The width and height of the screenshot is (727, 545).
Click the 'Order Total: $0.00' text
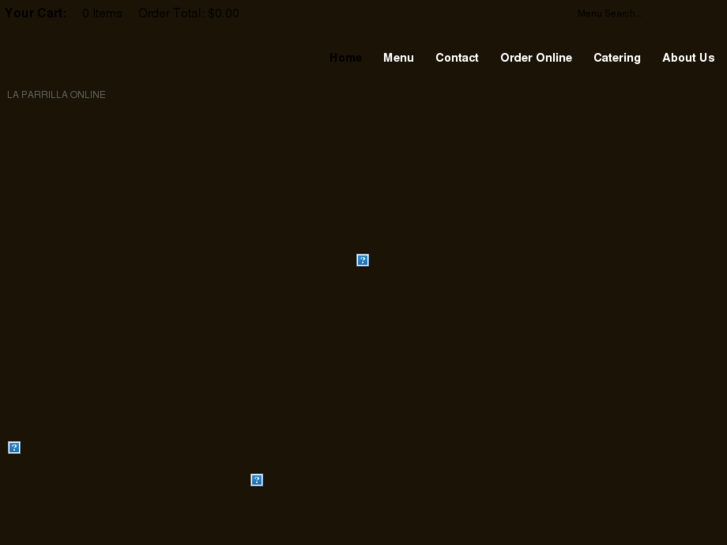coord(189,13)
